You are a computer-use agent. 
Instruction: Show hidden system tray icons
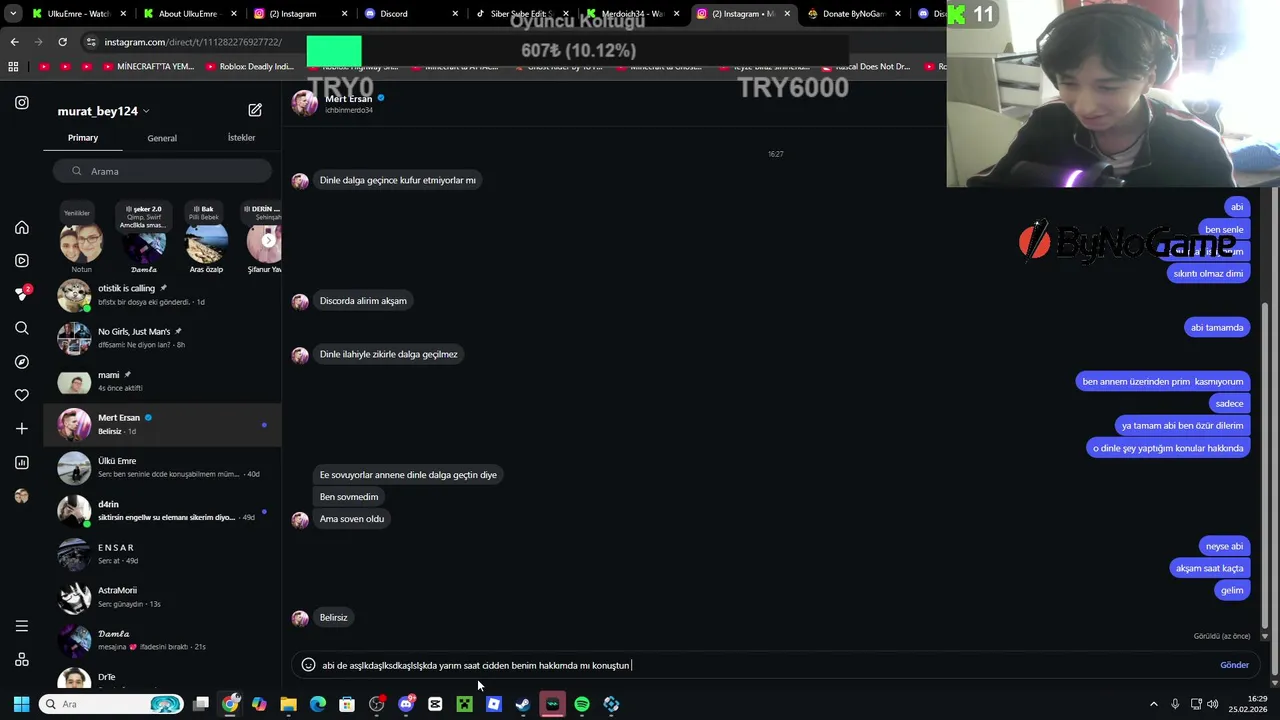click(1153, 704)
